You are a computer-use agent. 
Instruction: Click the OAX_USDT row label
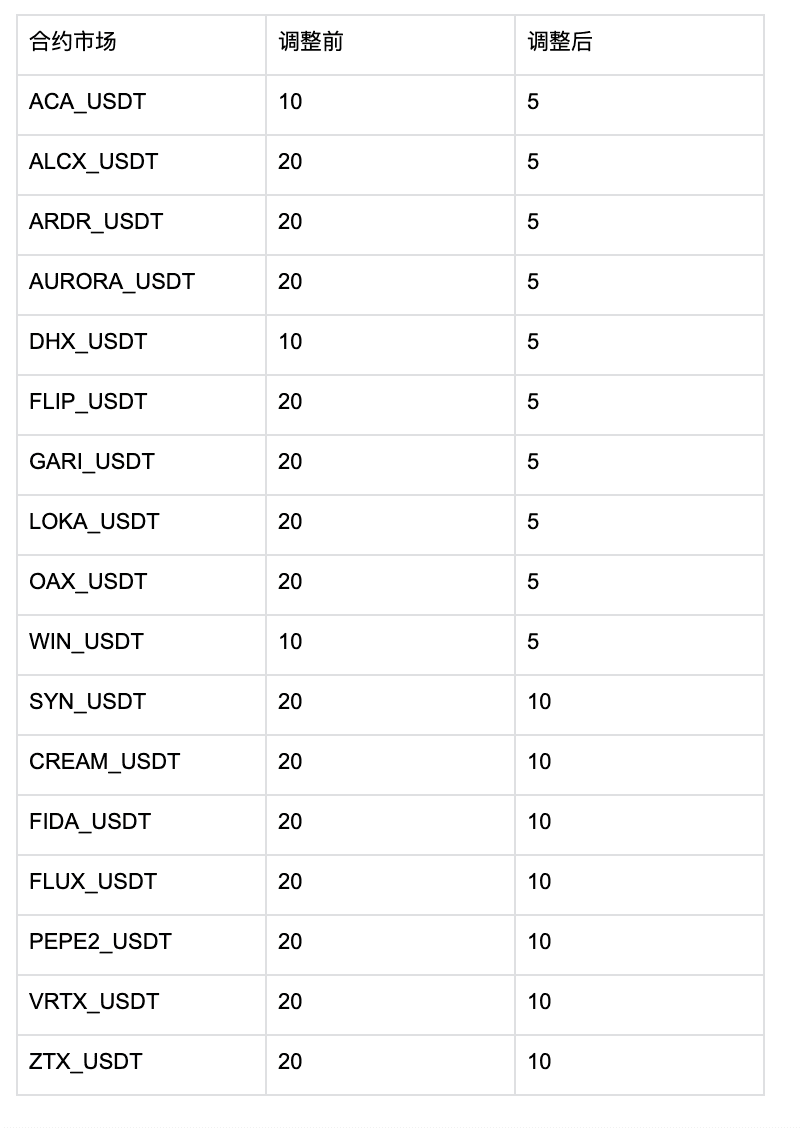coord(88,582)
